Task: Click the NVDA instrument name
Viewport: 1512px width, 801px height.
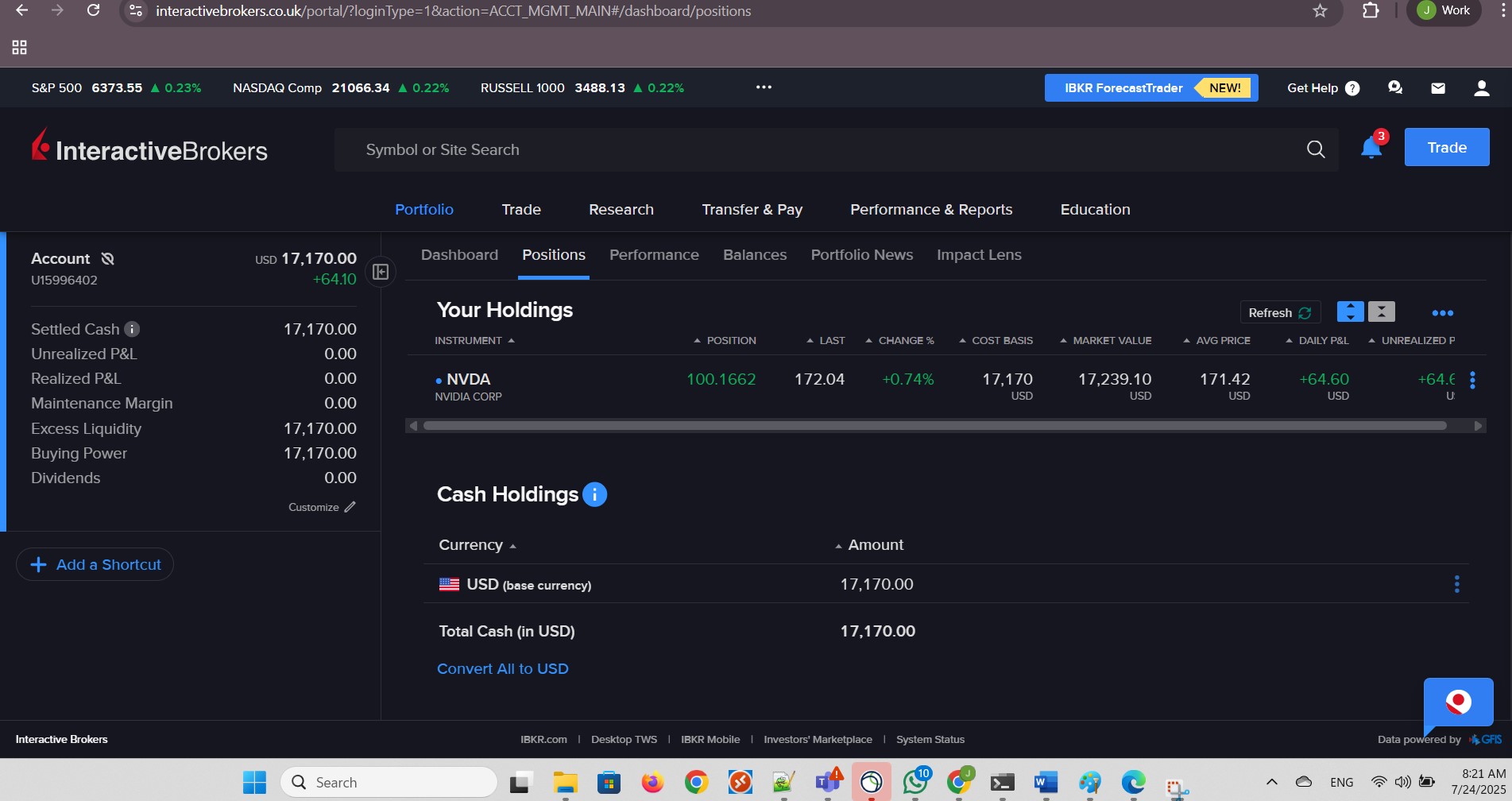Action: (468, 379)
